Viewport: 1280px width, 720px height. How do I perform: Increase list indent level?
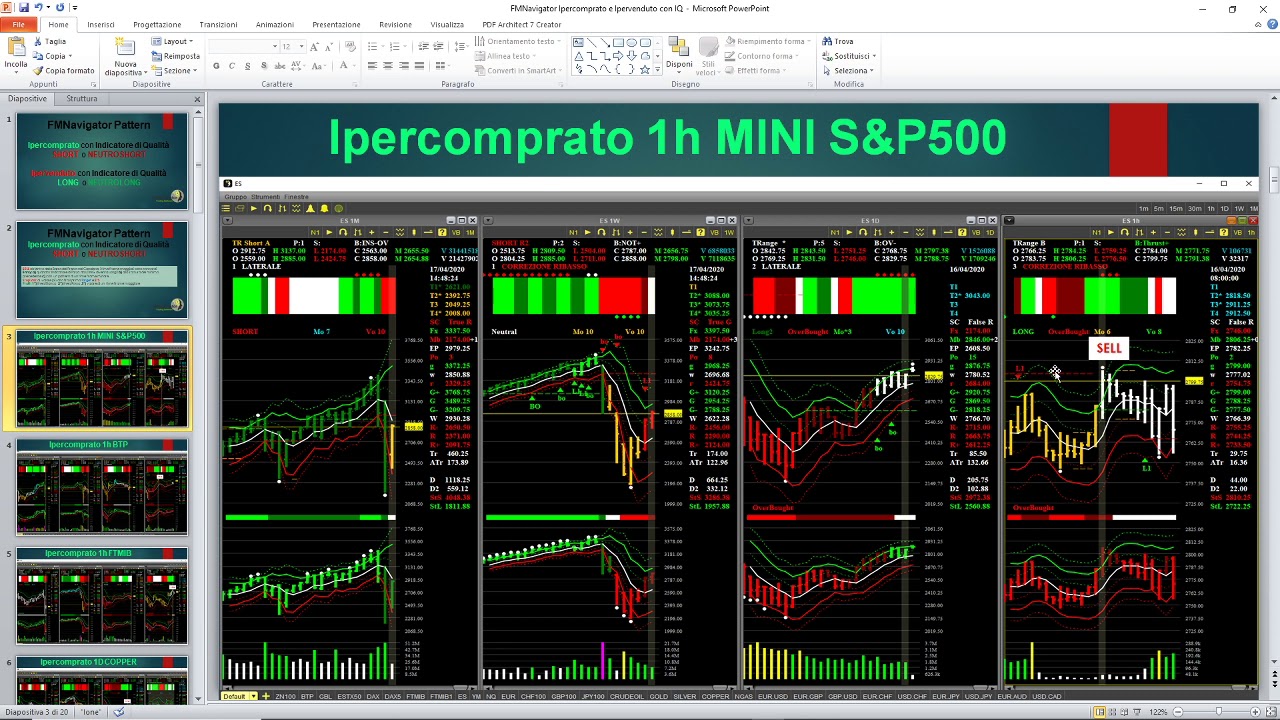pos(438,46)
